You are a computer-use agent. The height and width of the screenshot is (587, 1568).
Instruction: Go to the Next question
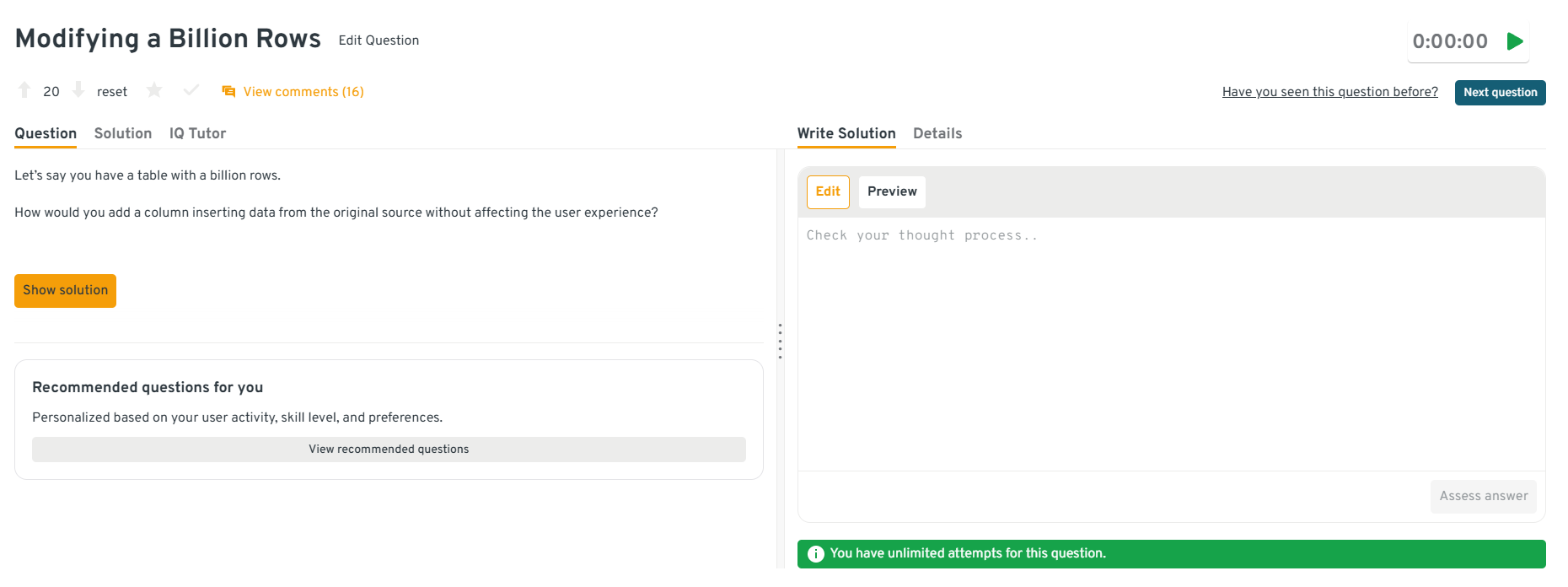[x=1500, y=93]
